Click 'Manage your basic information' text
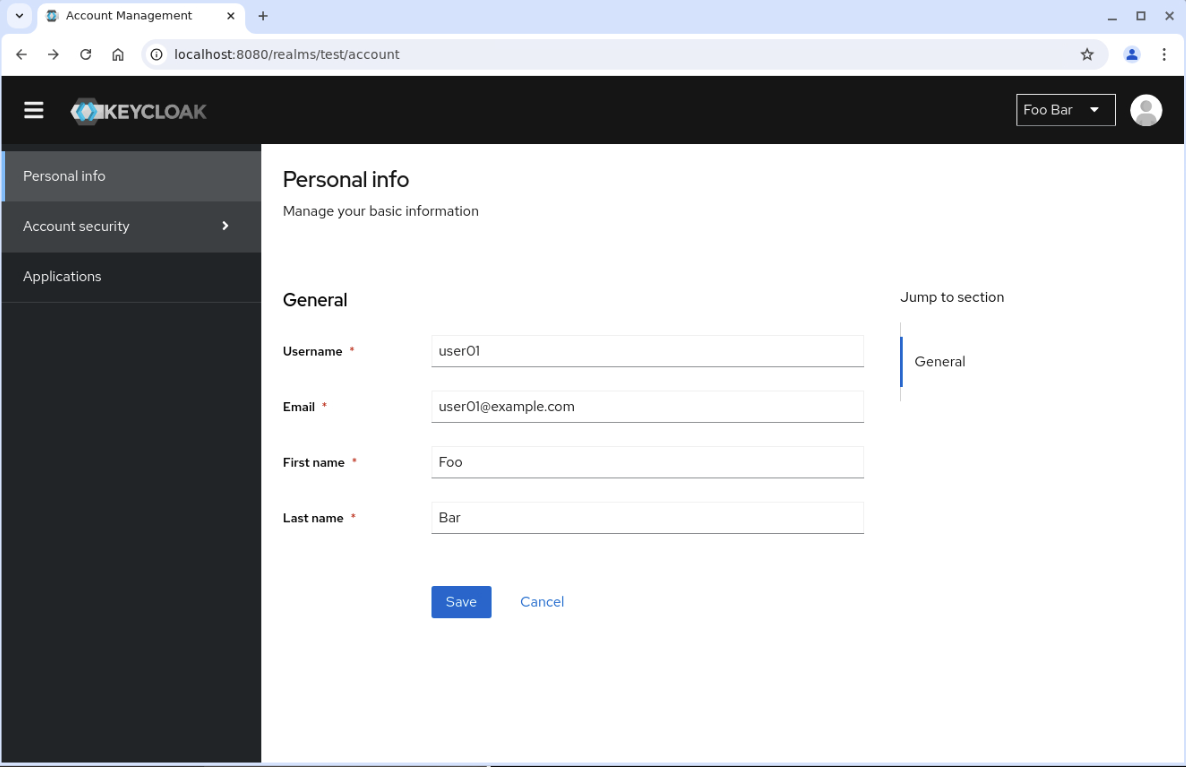 (x=380, y=211)
